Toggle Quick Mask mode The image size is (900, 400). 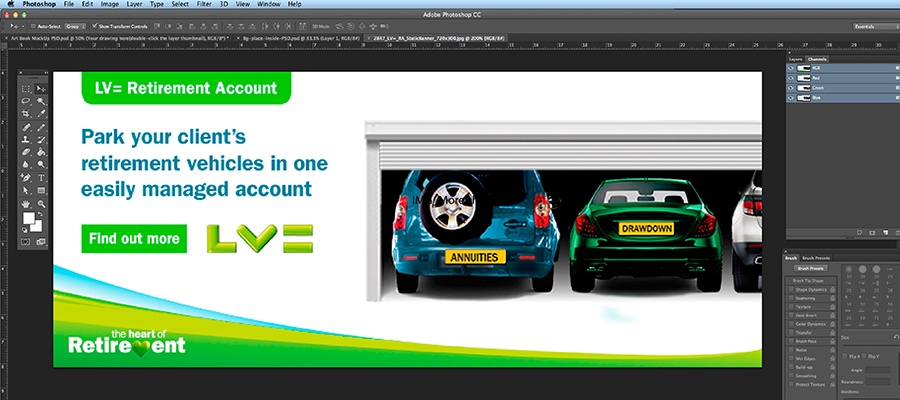[26, 242]
